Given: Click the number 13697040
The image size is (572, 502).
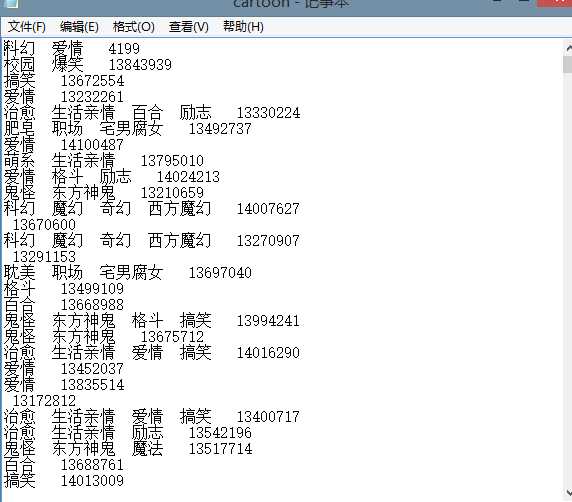Looking at the screenshot, I should point(220,273).
